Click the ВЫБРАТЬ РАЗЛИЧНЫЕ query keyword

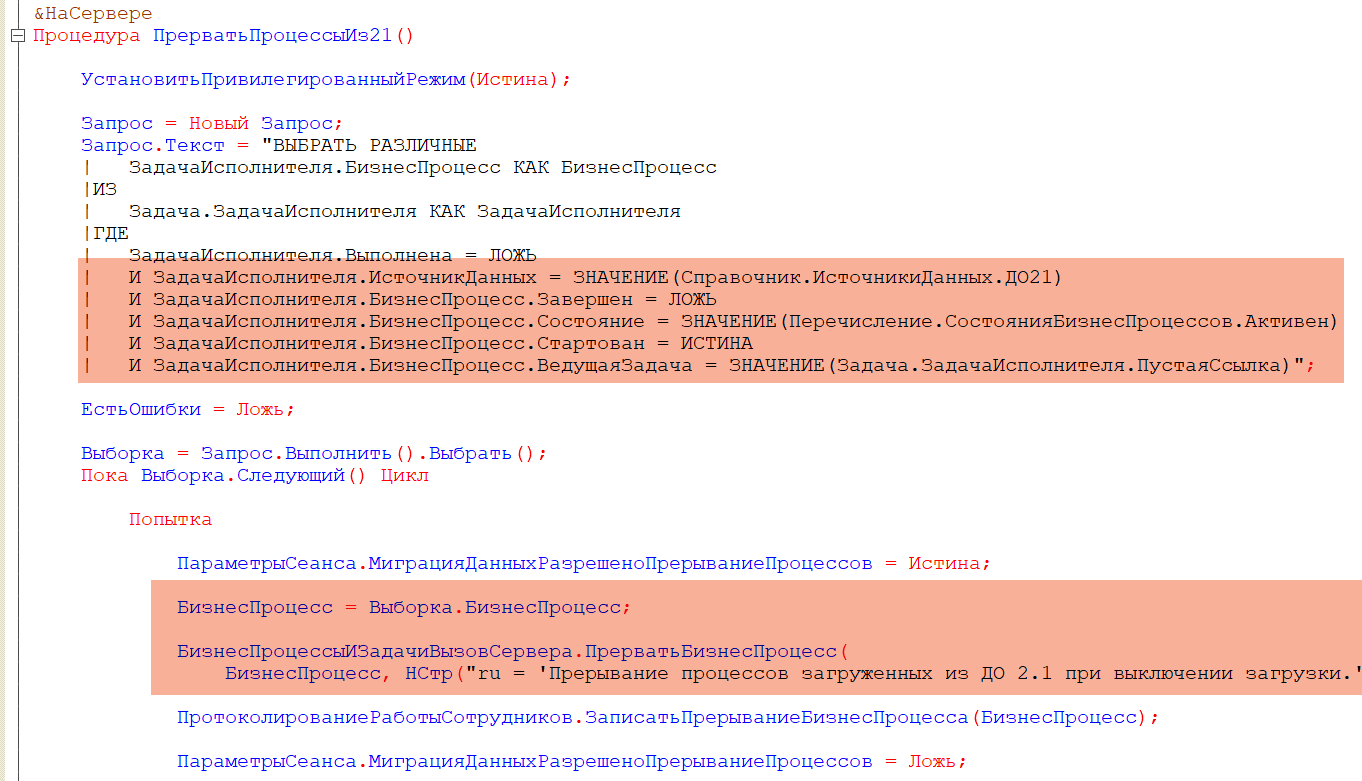coord(375,146)
